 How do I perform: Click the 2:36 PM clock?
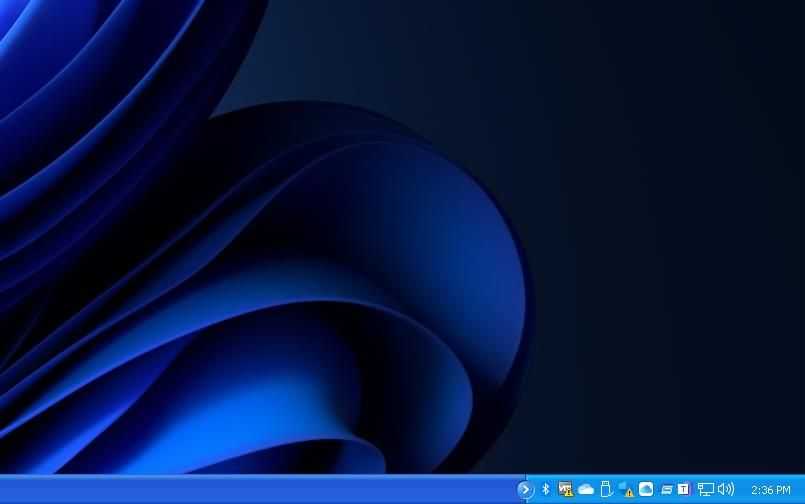pyautogui.click(x=770, y=490)
